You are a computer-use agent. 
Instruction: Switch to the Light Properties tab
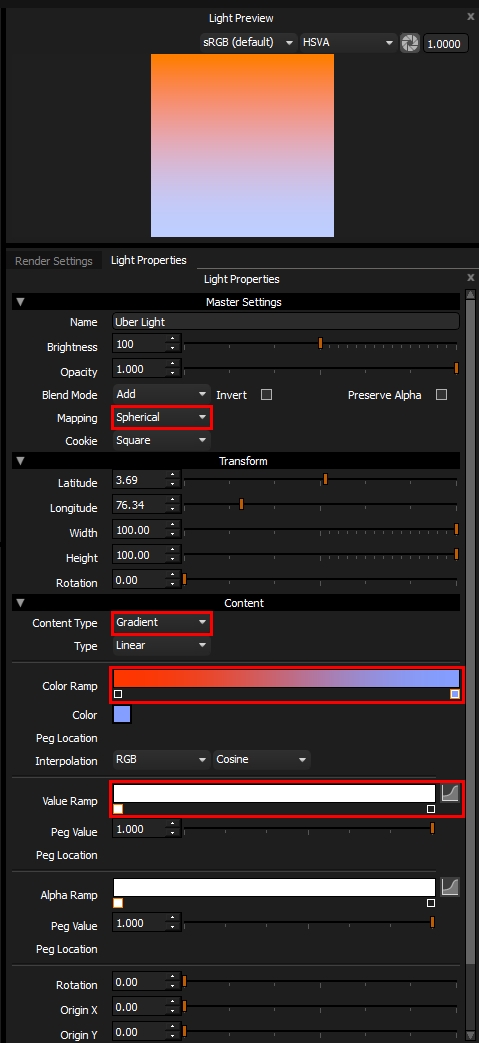coord(148,260)
